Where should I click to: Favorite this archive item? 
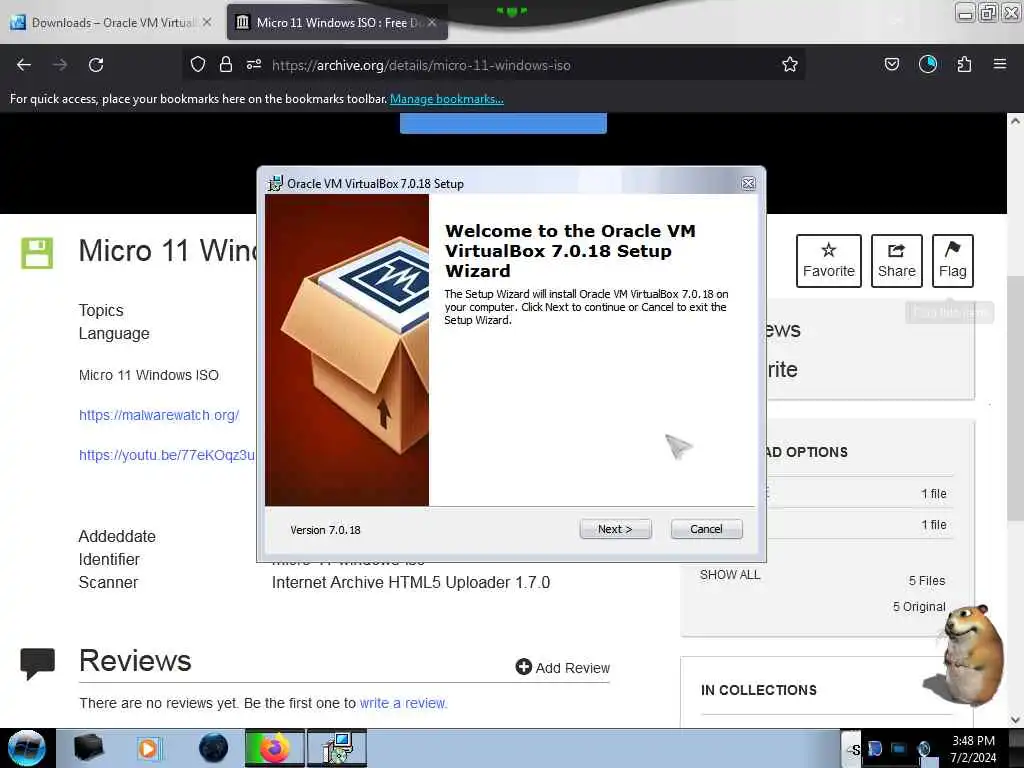point(829,260)
